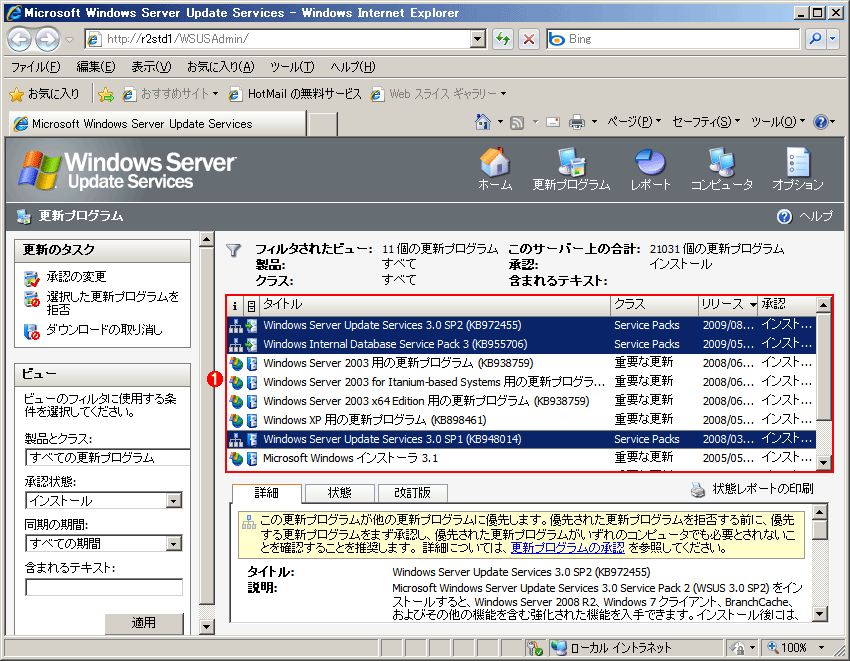Screen dimensions: 850x661
Task: Open the 編集(E) menu
Action: coord(95,67)
